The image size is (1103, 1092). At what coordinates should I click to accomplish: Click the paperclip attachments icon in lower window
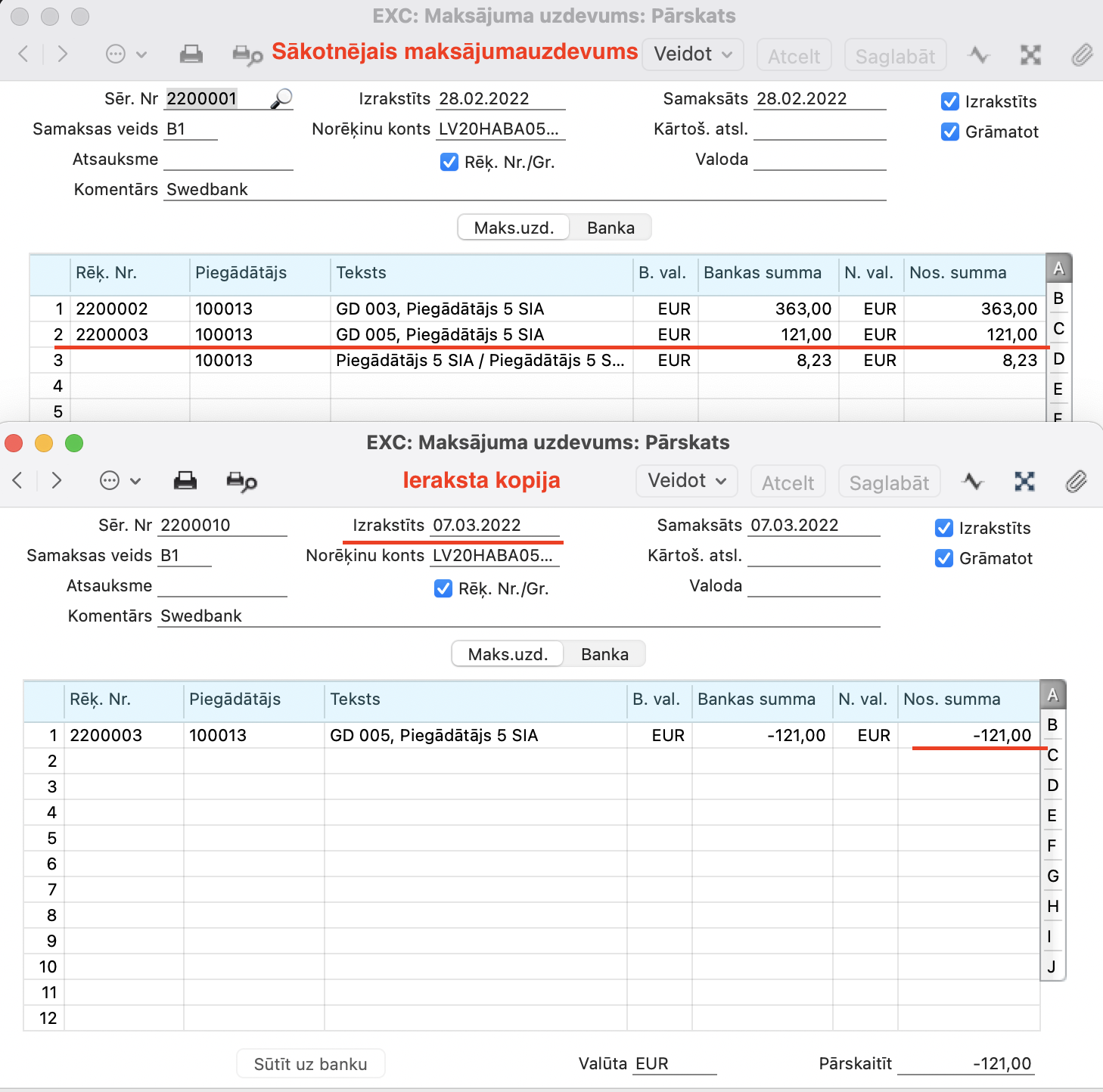click(x=1076, y=482)
